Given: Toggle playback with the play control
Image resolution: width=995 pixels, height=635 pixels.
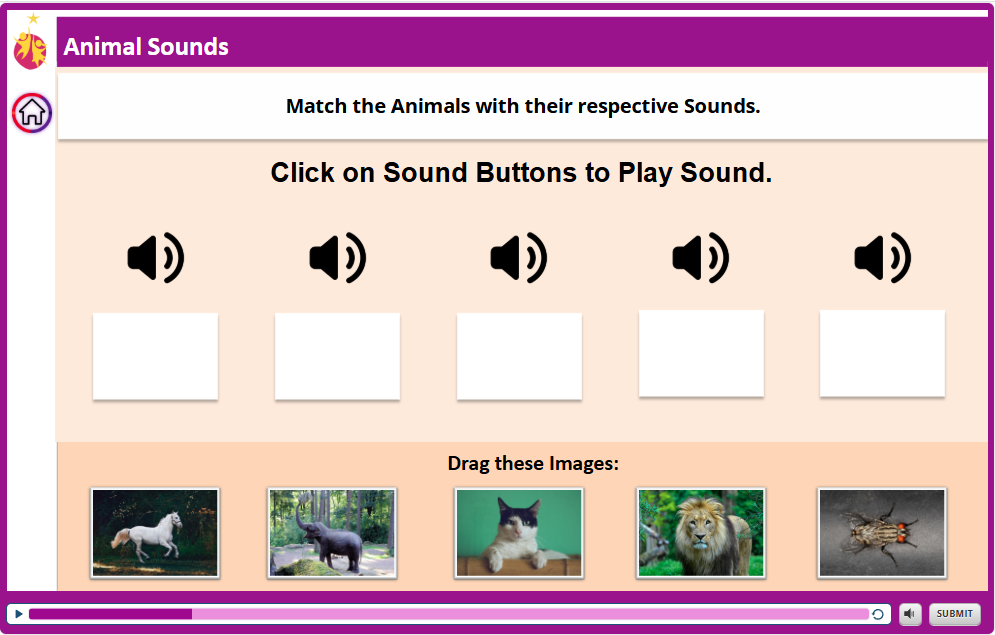Looking at the screenshot, I should click(x=17, y=613).
